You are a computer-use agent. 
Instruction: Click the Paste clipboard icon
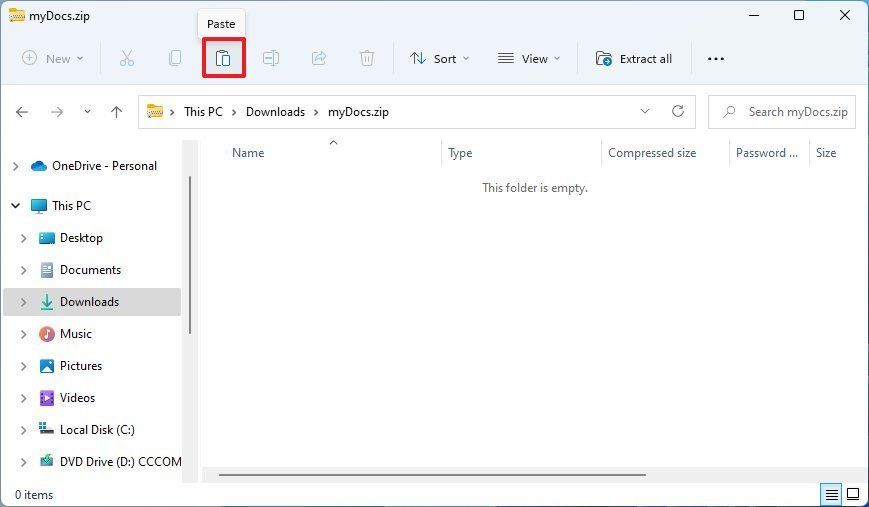[223, 58]
